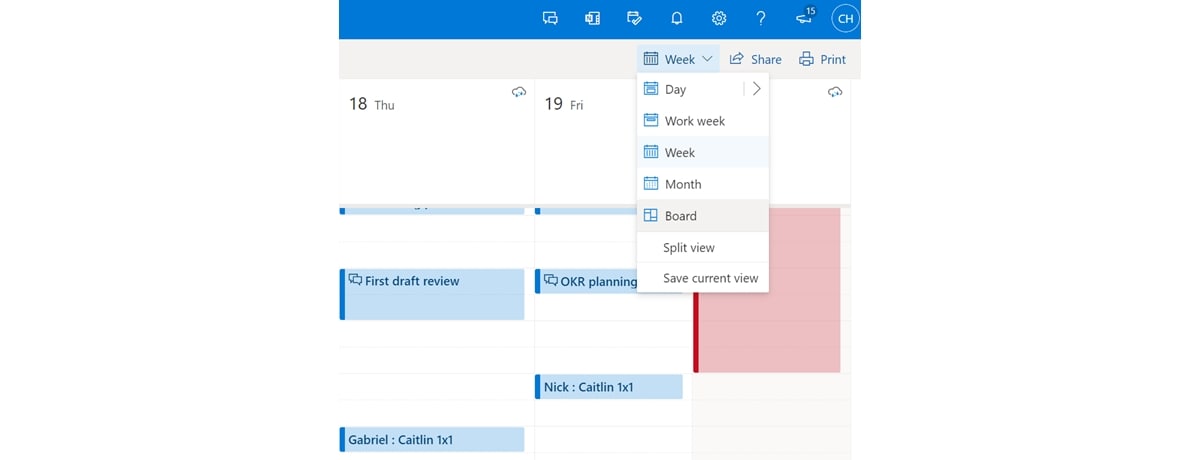Click the Share button

pyautogui.click(x=755, y=59)
